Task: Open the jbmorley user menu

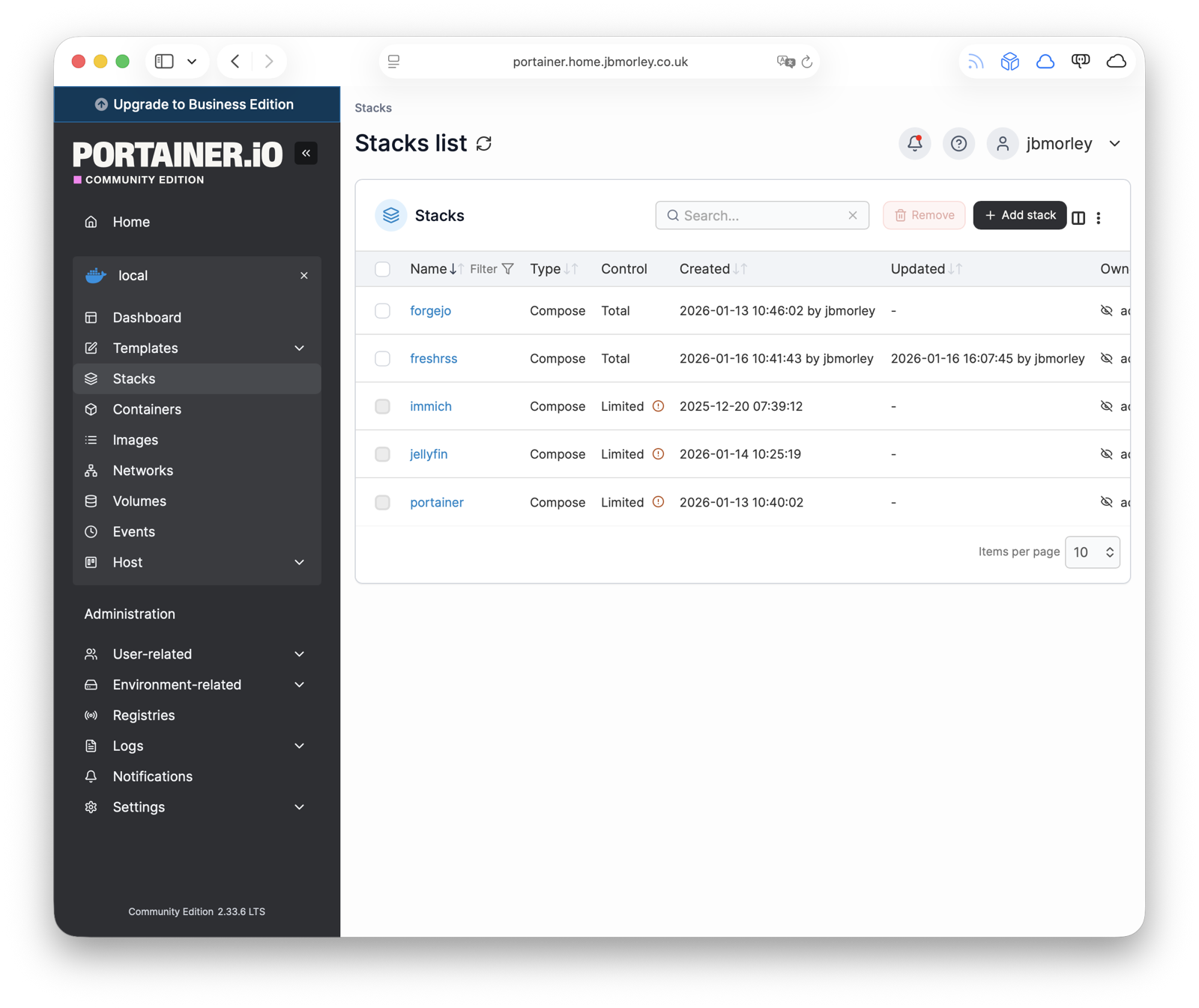Action: (x=1058, y=143)
